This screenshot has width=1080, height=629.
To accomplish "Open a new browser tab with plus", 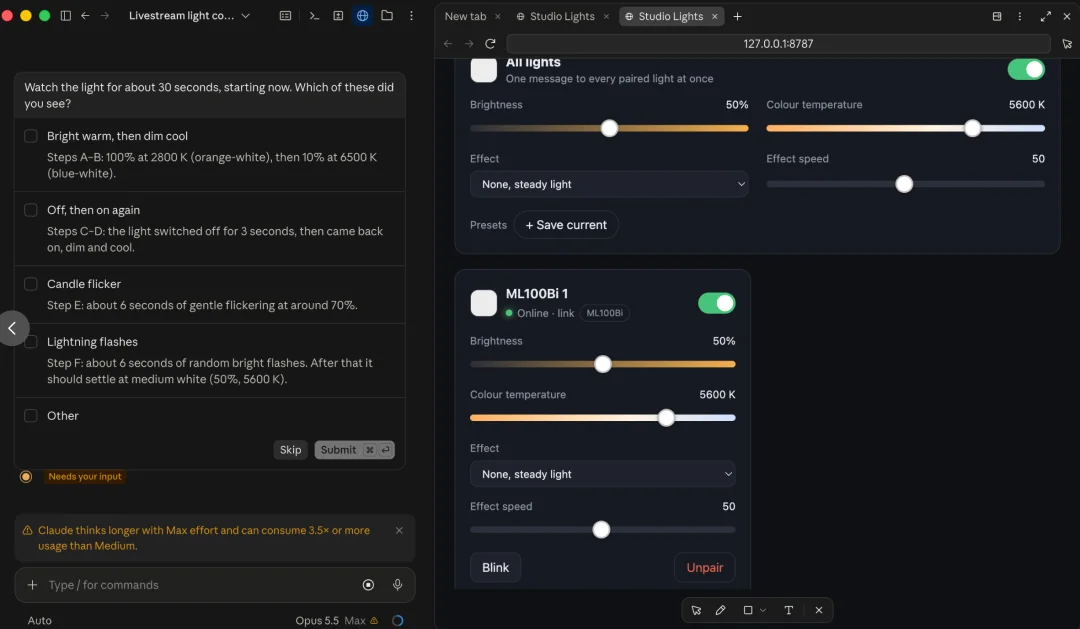I will click(x=737, y=16).
